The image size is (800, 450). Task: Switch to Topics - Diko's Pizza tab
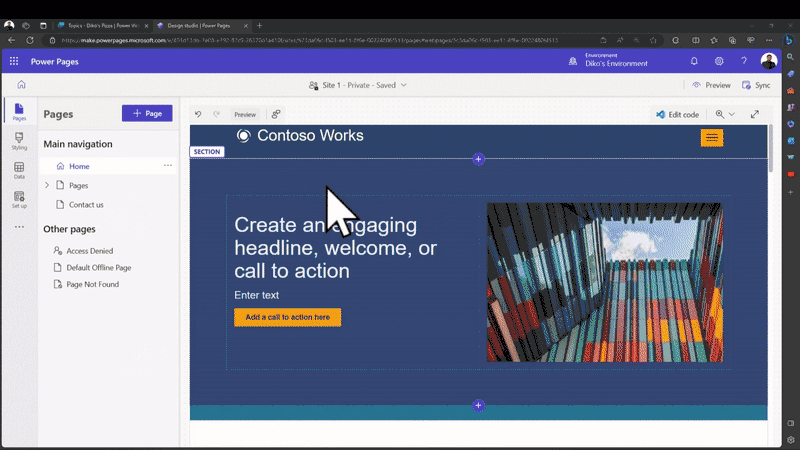(x=103, y=26)
